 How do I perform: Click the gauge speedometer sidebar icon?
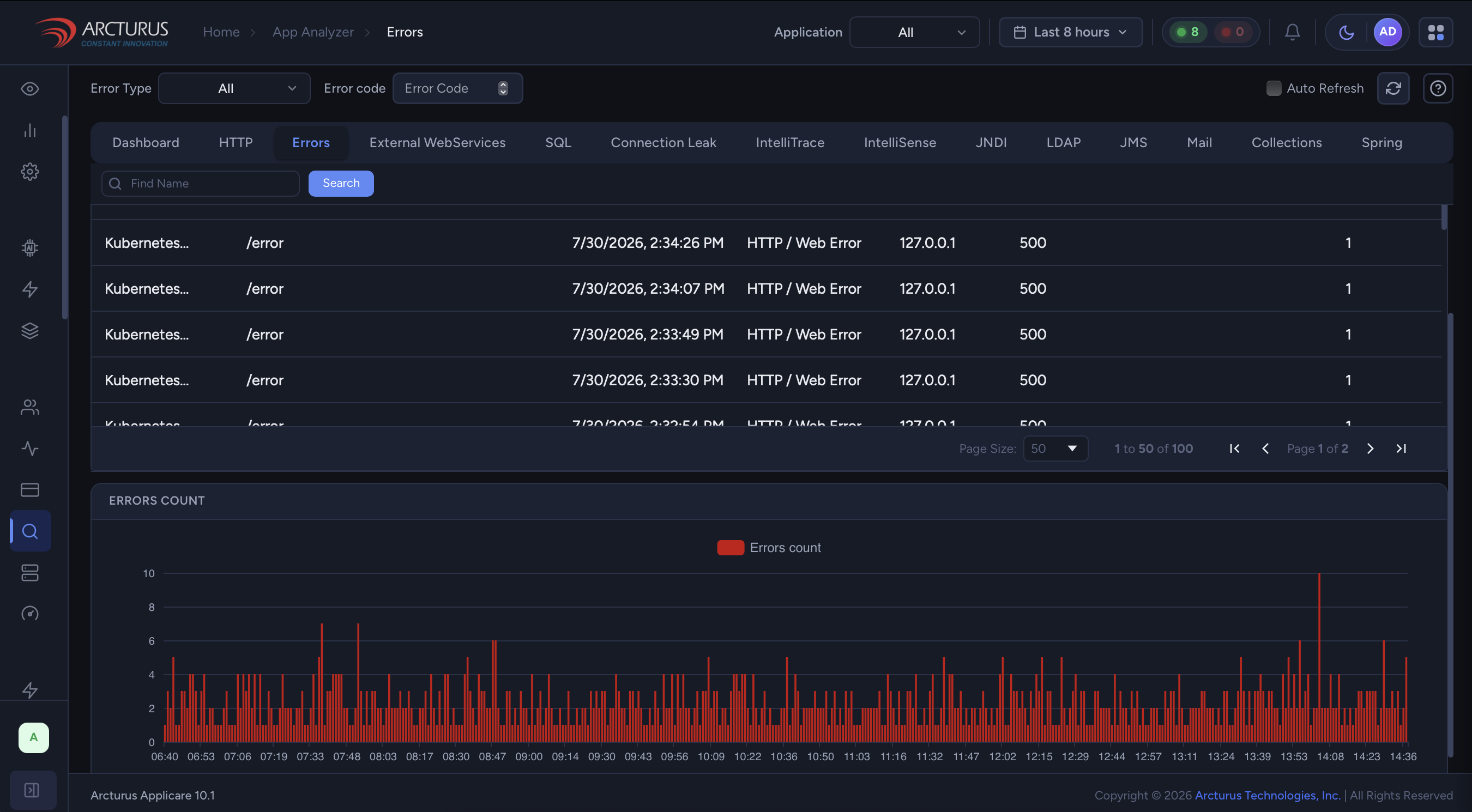point(30,614)
